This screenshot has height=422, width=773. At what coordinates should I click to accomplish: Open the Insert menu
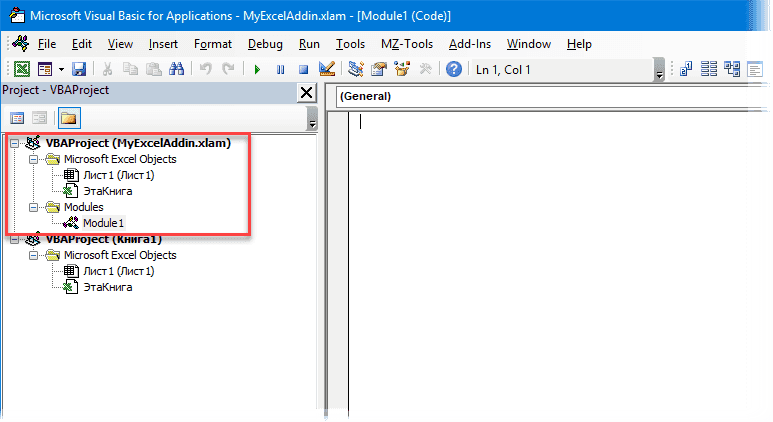163,44
